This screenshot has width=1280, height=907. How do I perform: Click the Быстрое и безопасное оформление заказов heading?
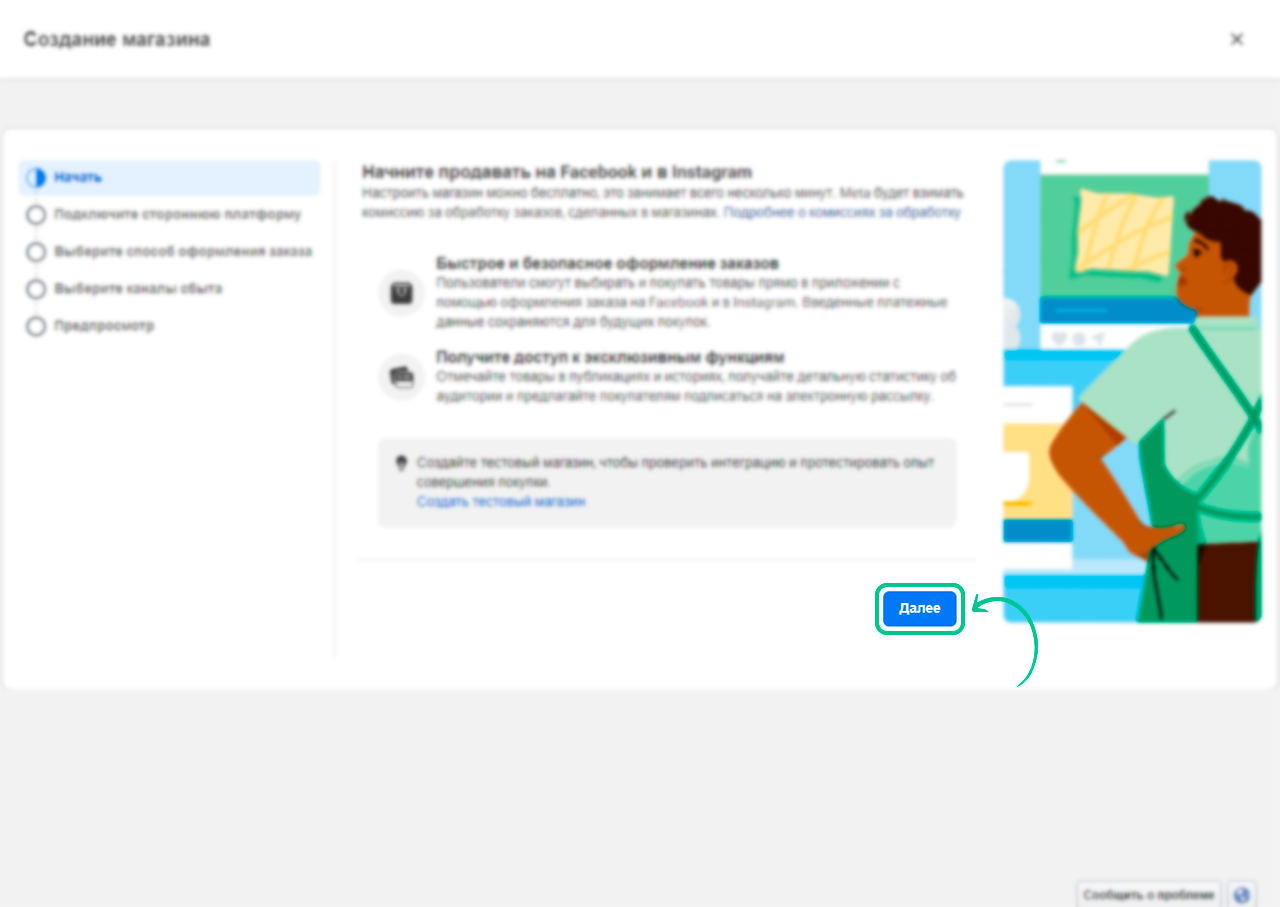(x=607, y=263)
